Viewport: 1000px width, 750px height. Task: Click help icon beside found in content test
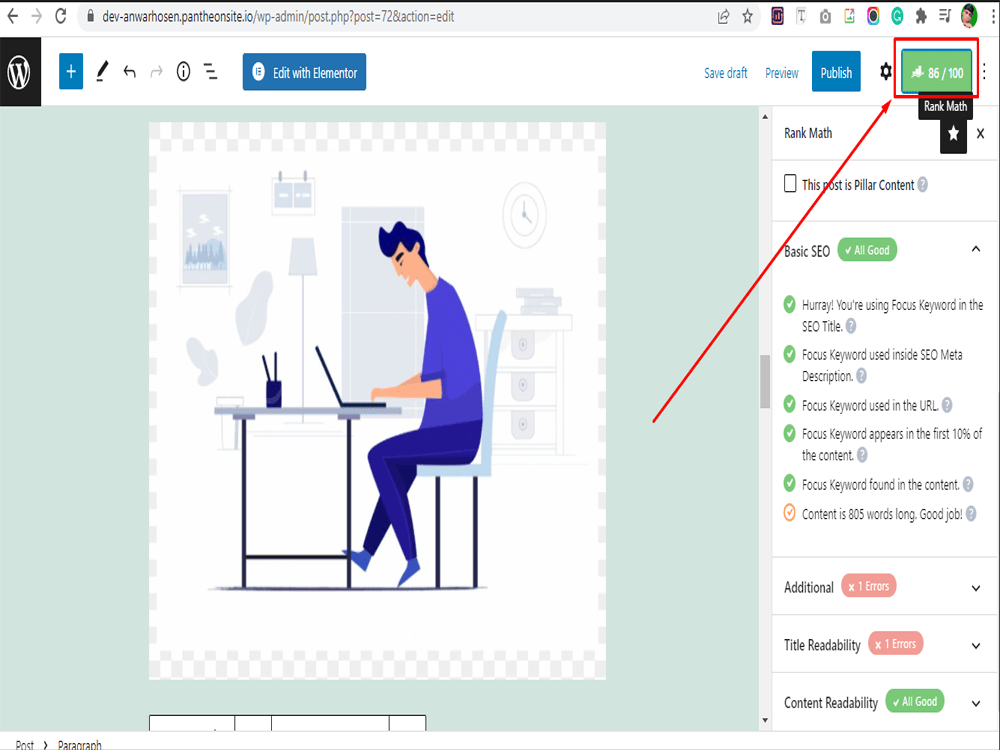[968, 485]
